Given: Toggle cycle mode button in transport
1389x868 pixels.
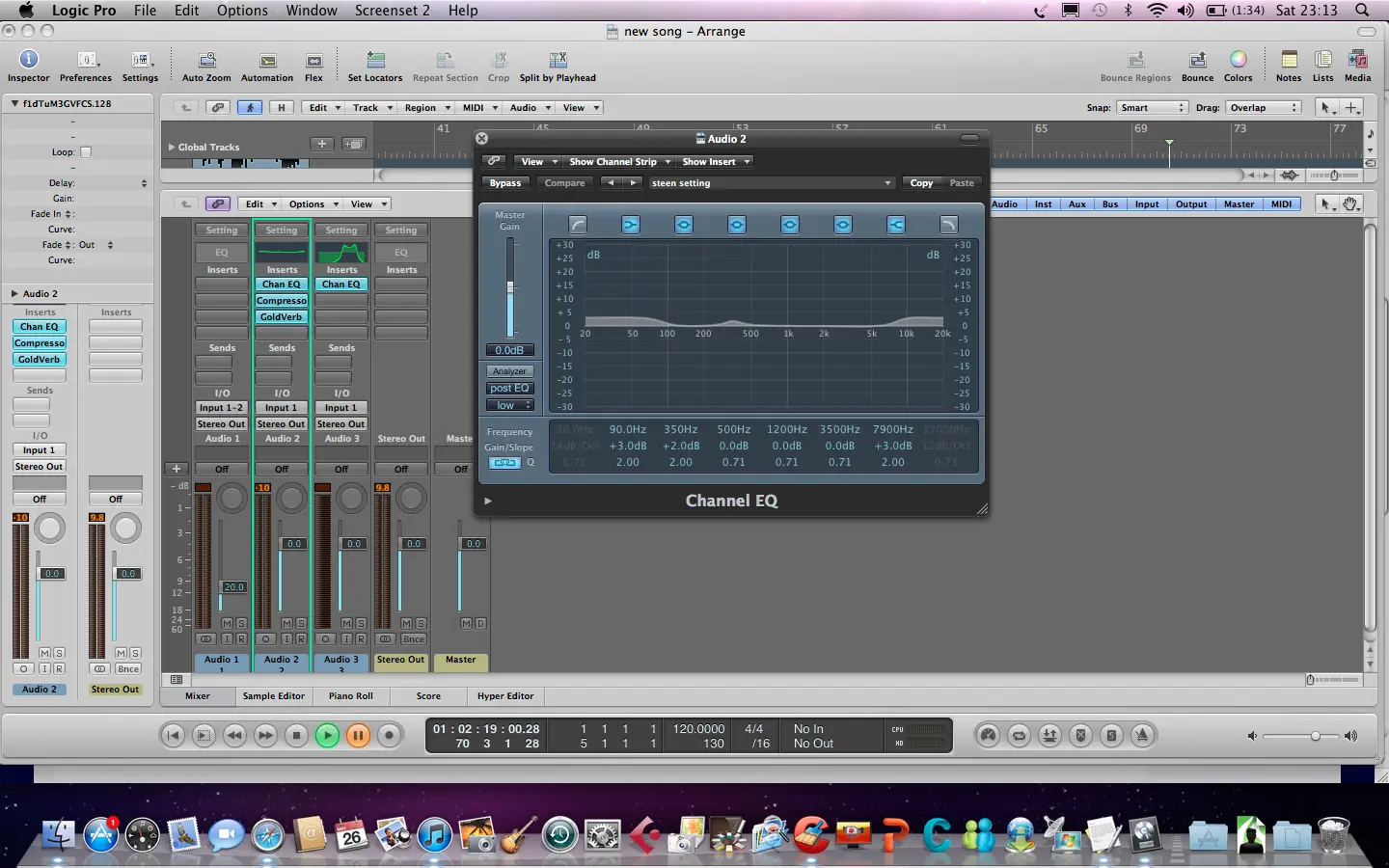Looking at the screenshot, I should (1019, 736).
